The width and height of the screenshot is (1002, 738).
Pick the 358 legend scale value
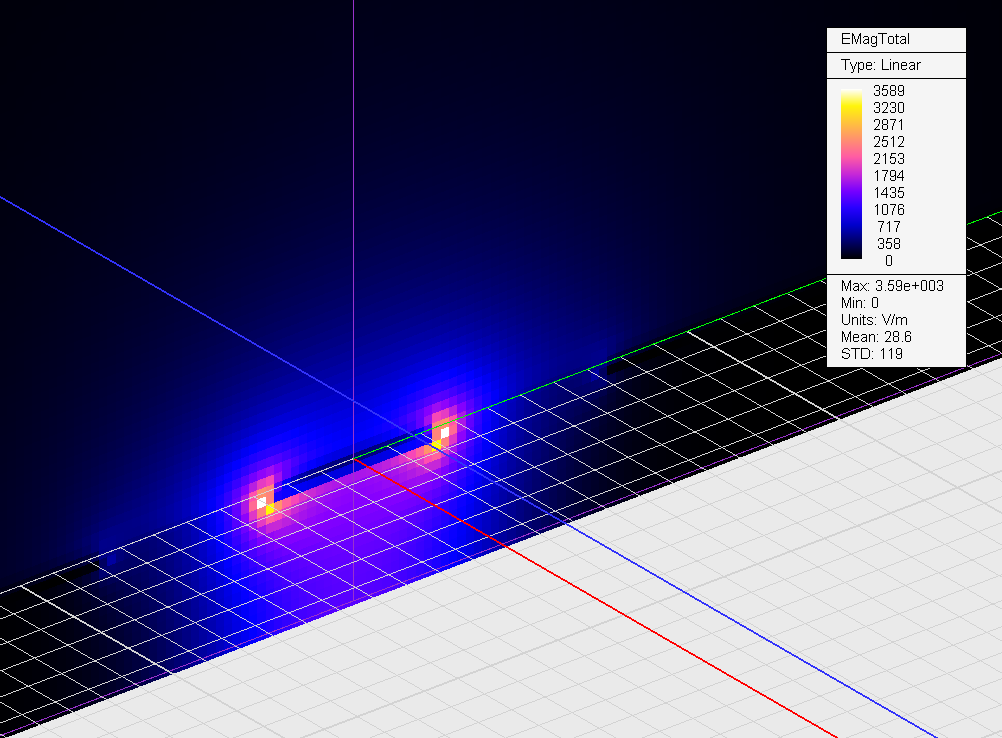pyautogui.click(x=888, y=244)
